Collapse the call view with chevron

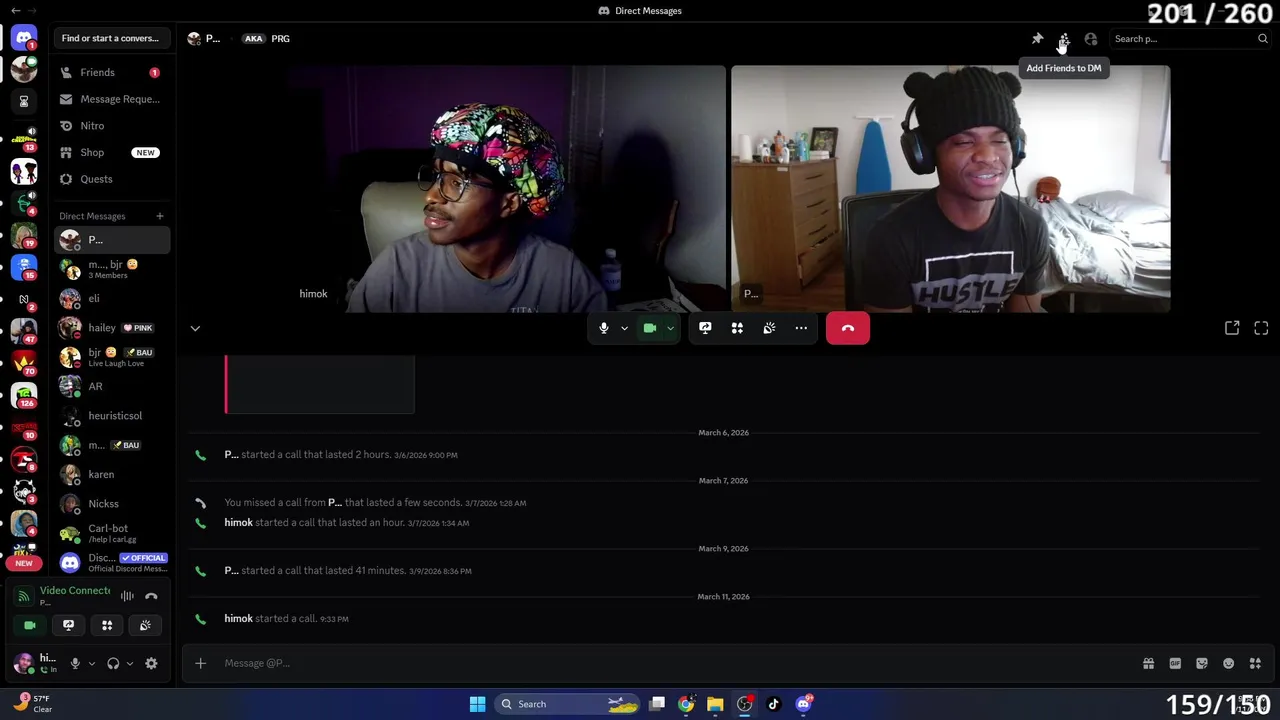tap(195, 328)
